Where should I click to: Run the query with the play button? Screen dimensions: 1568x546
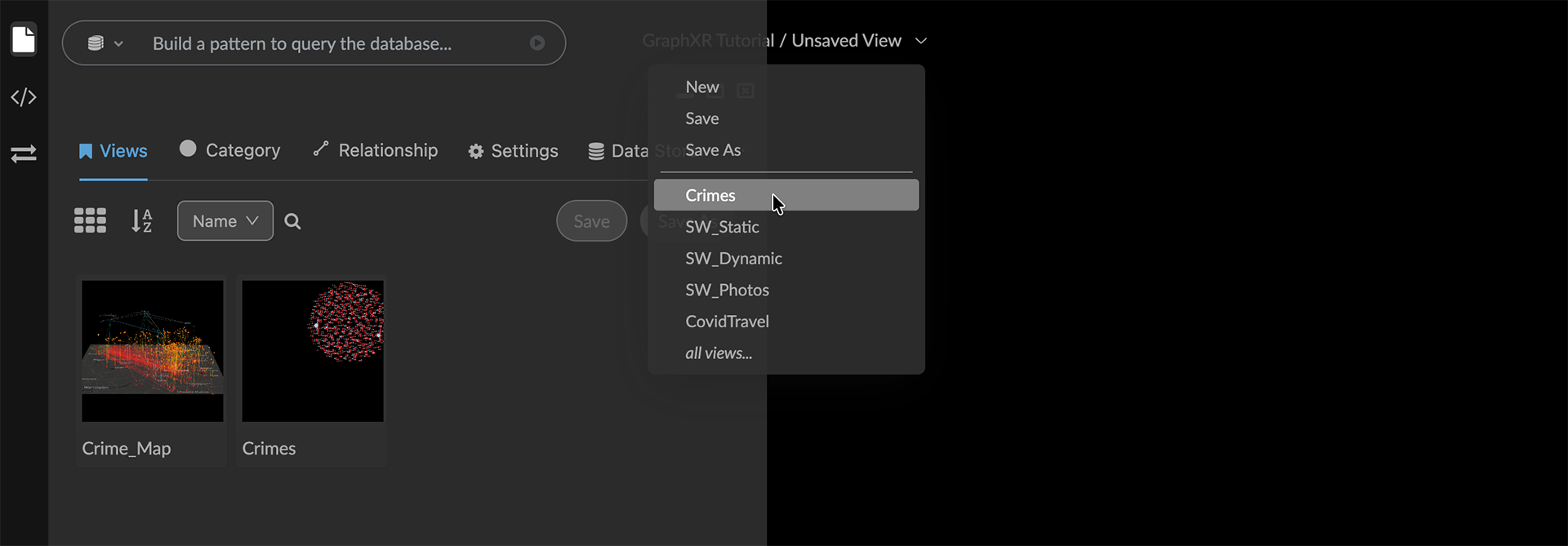click(x=537, y=43)
